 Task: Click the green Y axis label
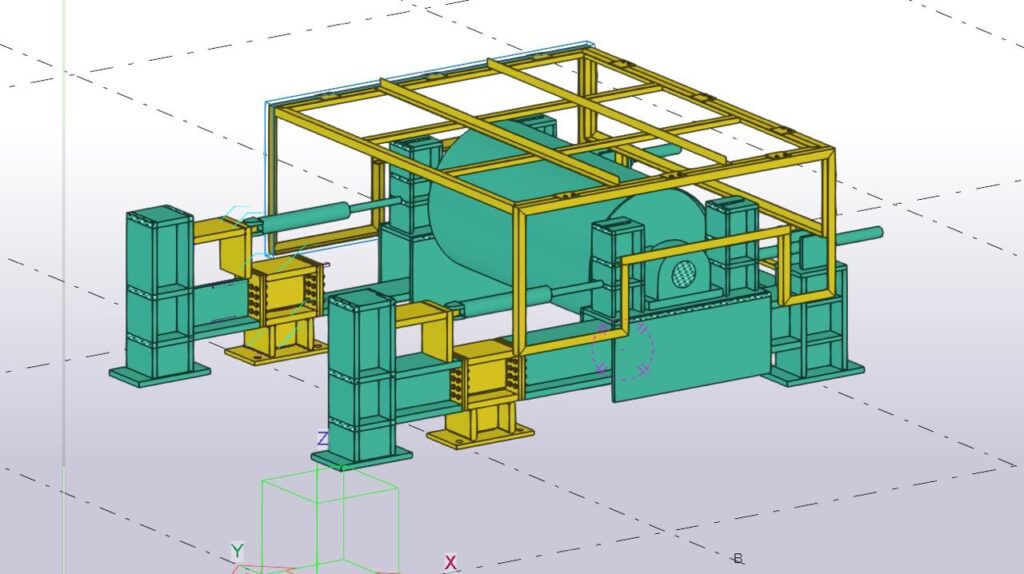coord(237,551)
